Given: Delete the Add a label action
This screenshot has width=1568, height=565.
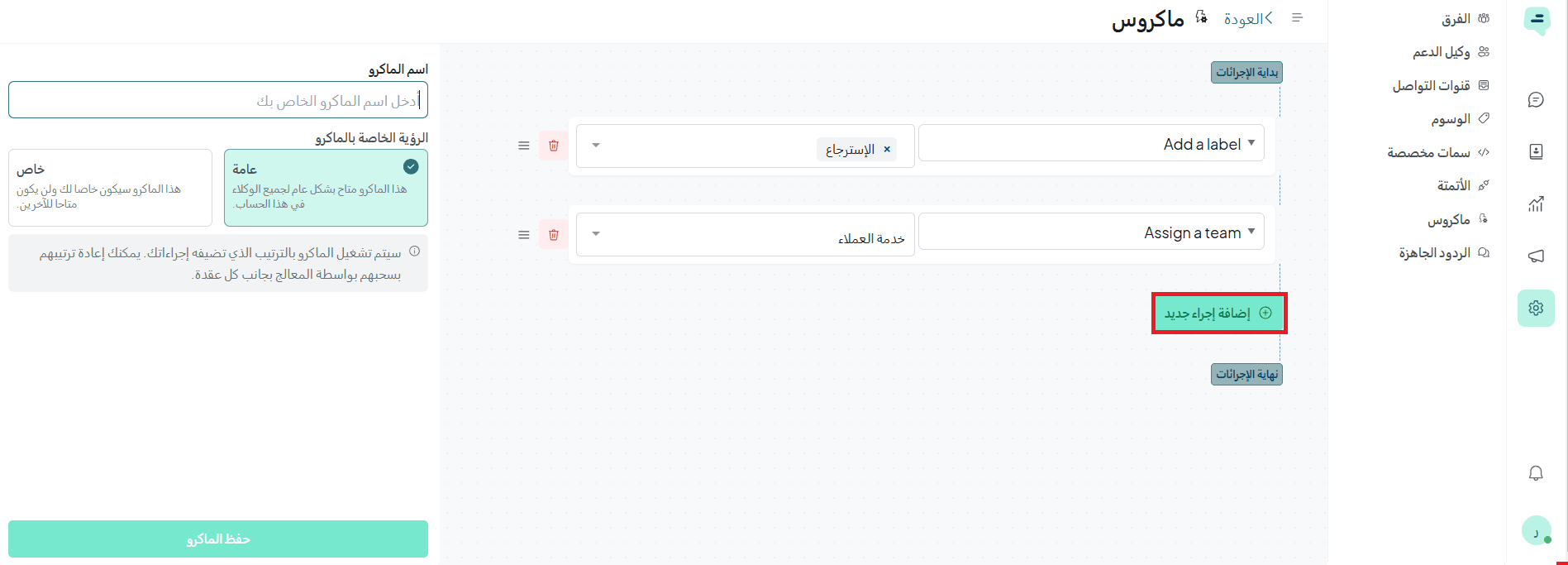Looking at the screenshot, I should coord(553,146).
